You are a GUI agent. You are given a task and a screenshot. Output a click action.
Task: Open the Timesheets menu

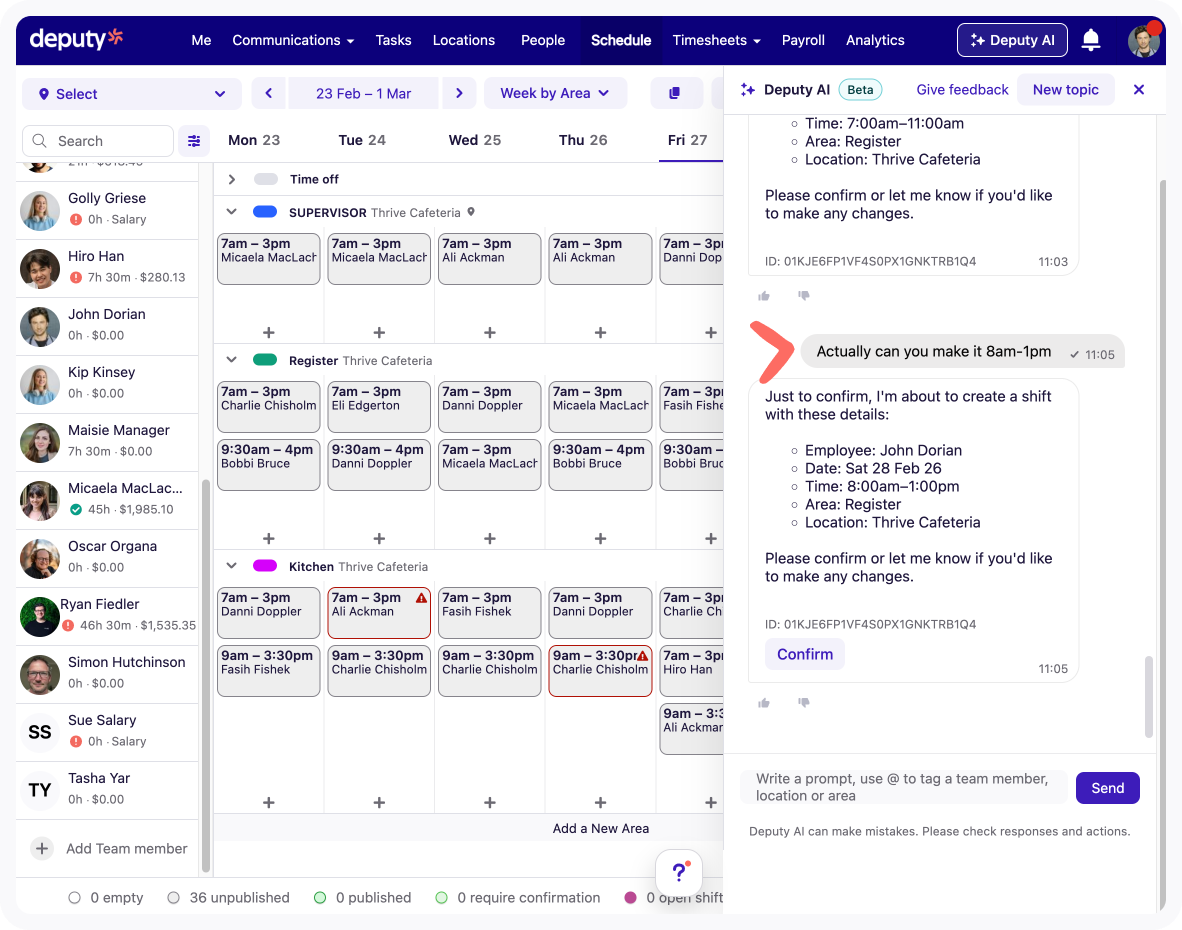716,40
